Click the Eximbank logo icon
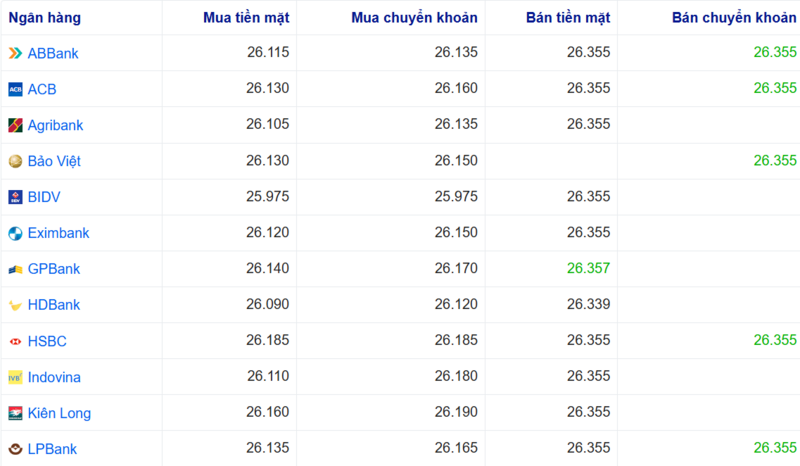Viewport: 800px width, 466px height. [x=15, y=233]
